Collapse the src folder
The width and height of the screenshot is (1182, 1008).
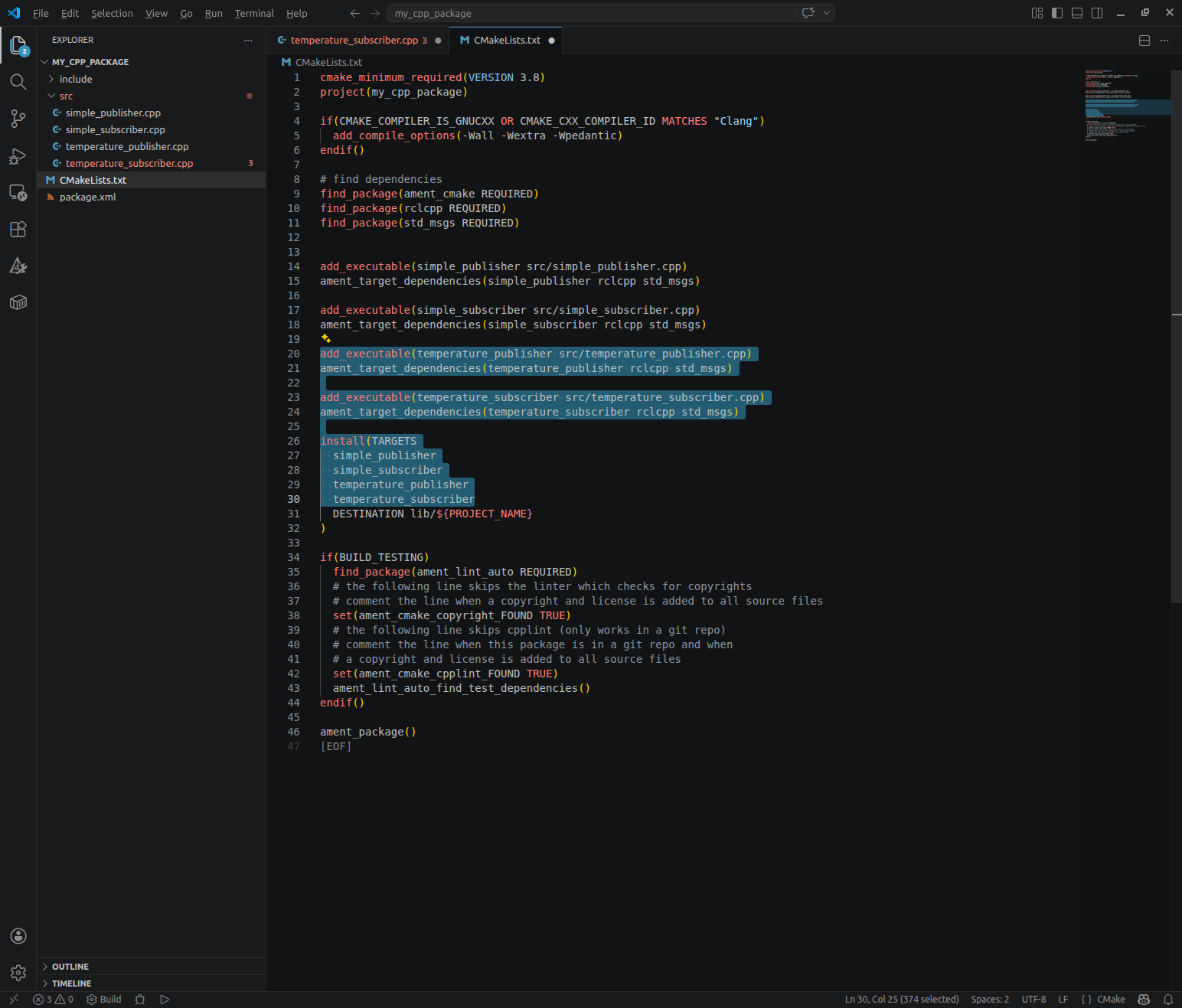pyautogui.click(x=151, y=96)
